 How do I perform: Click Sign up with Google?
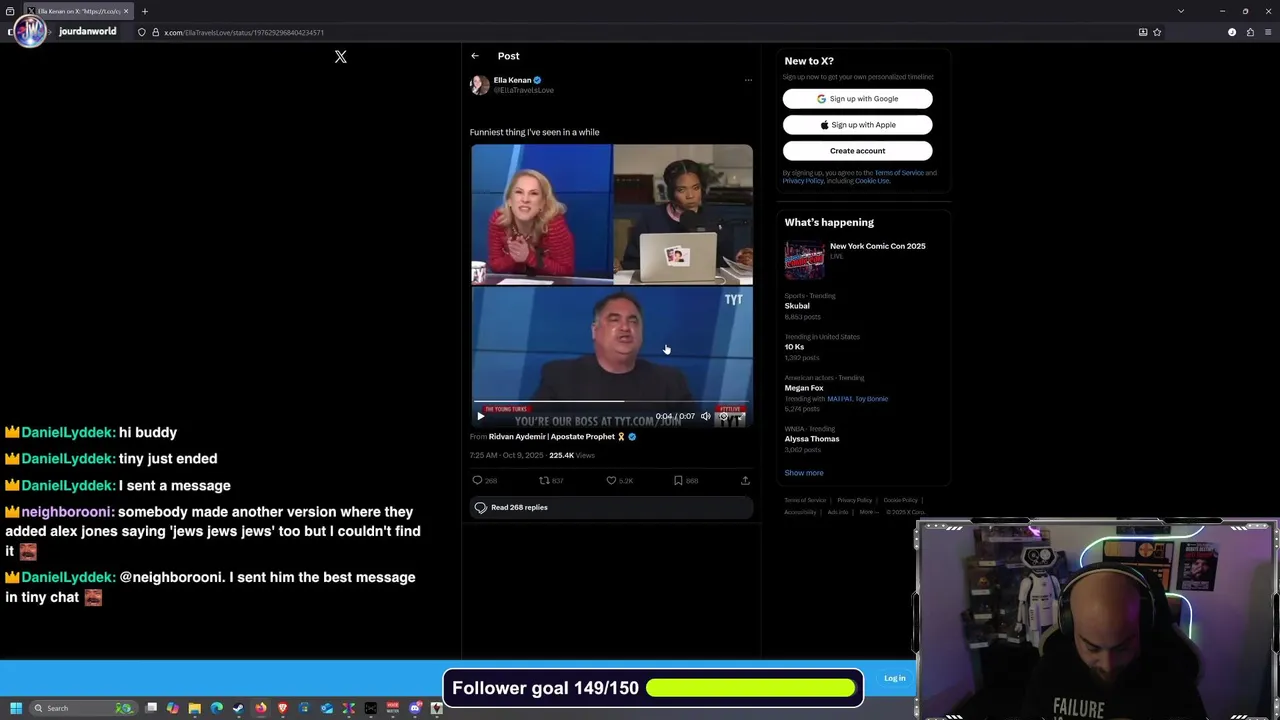(x=857, y=99)
